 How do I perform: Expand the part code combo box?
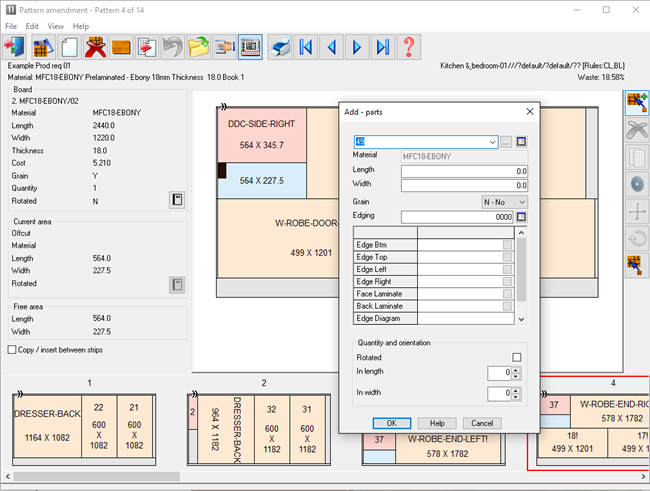(x=492, y=143)
